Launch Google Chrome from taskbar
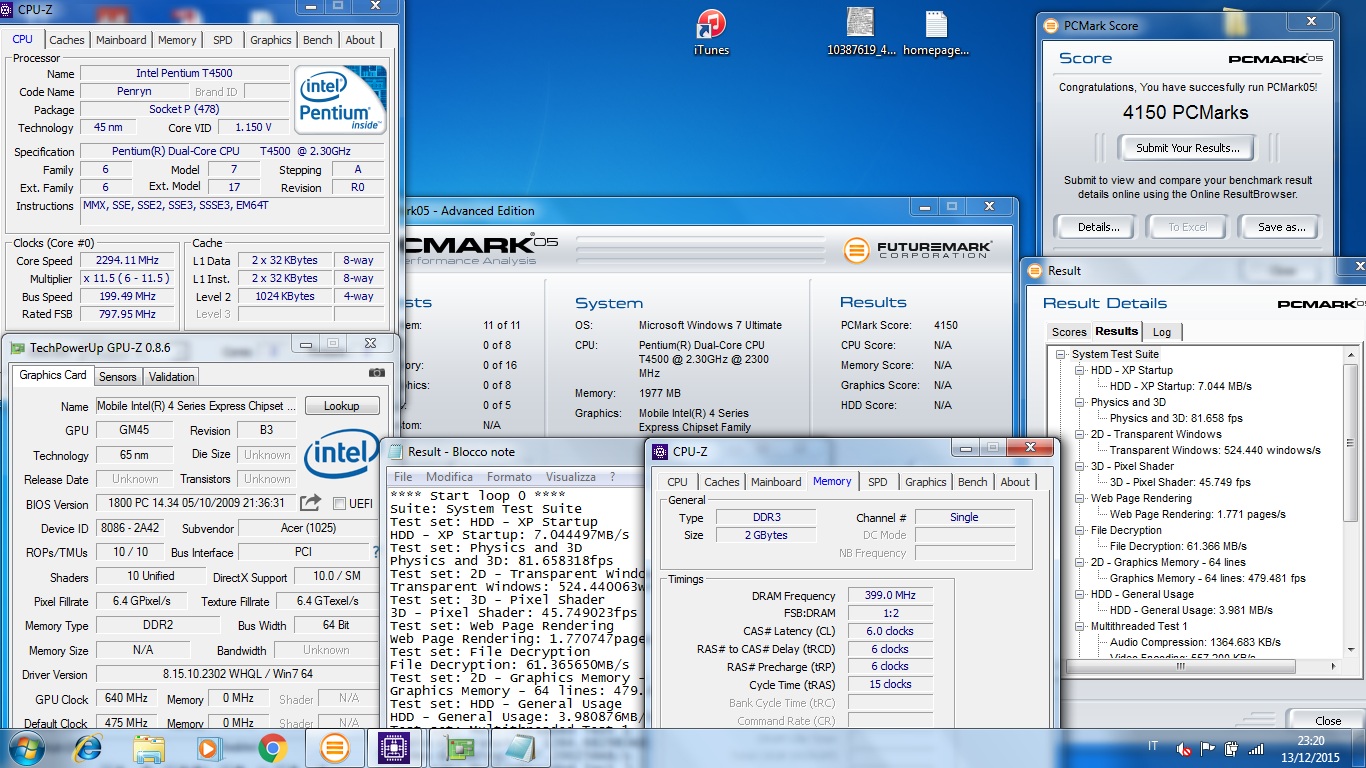Viewport: 1366px width, 768px height. tap(272, 748)
